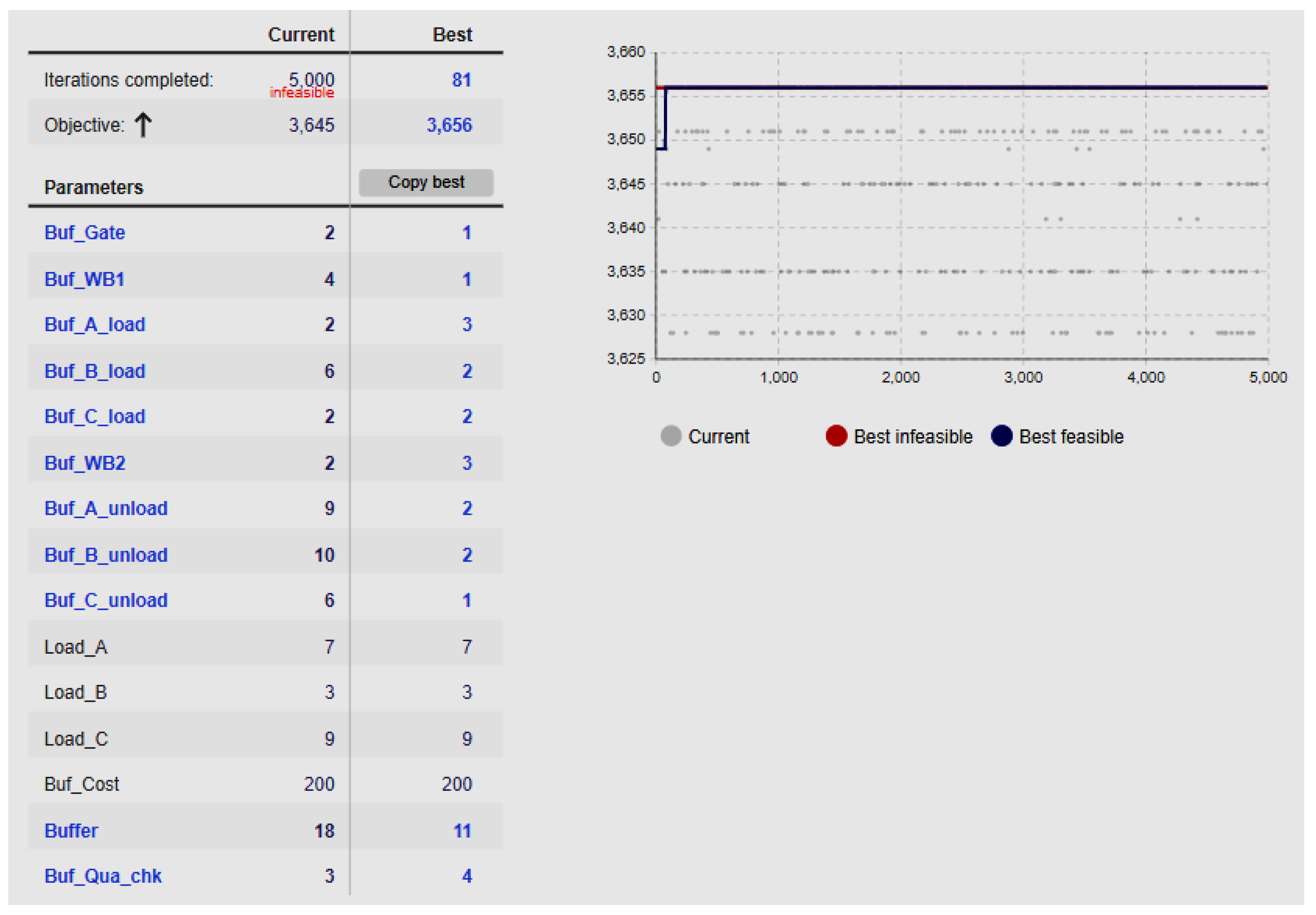Select the Buf_A_load parameter link
This screenshot has height=915, width=1316.
coord(95,324)
